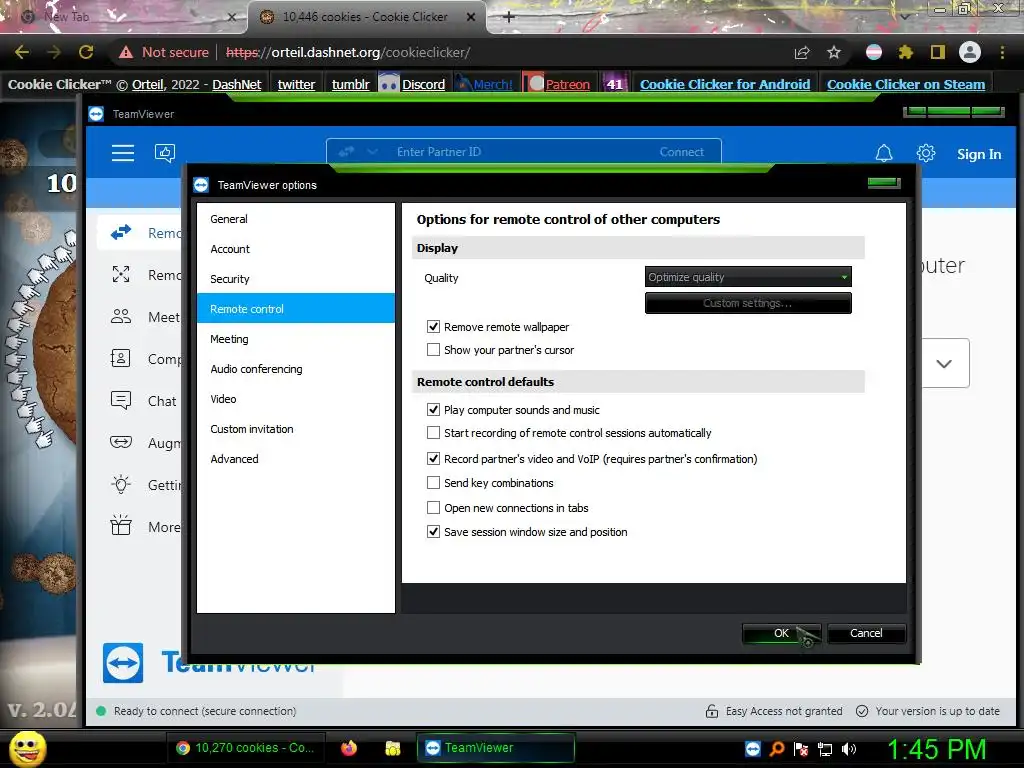
Task: Select Security options category
Action: click(295, 279)
